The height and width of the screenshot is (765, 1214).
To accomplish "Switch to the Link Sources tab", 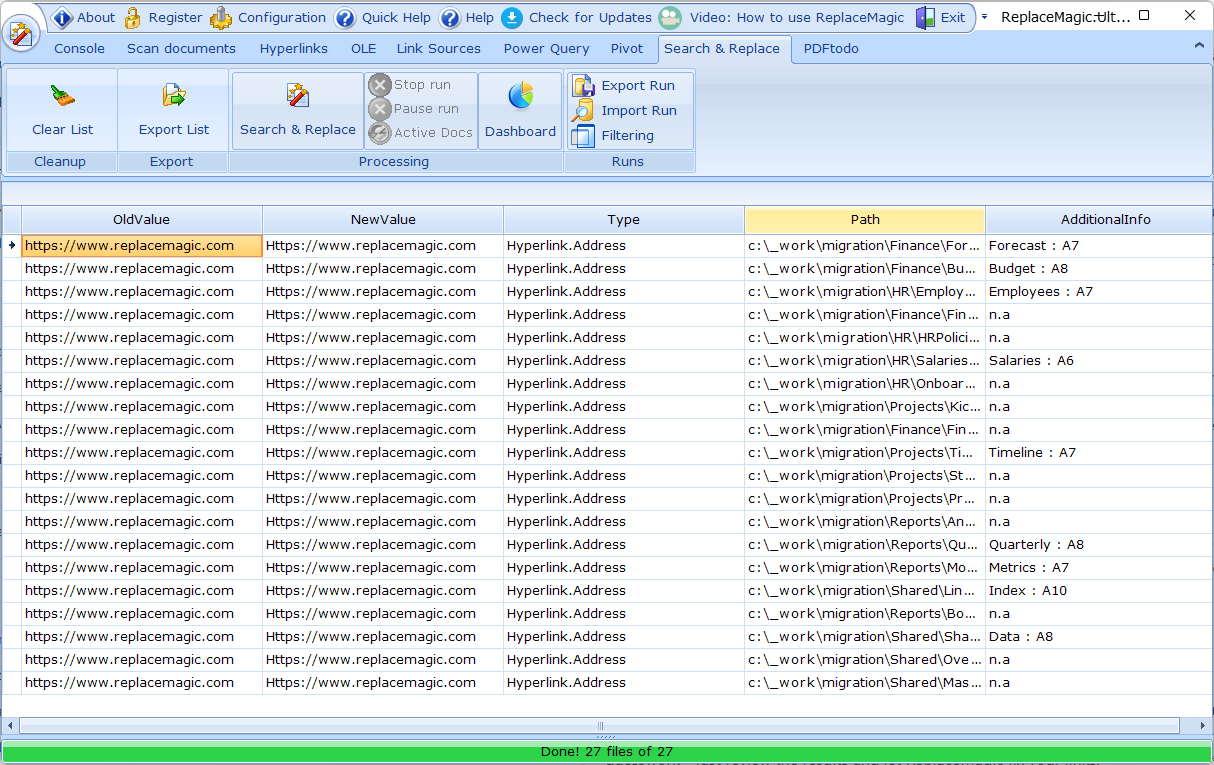I will pos(439,48).
